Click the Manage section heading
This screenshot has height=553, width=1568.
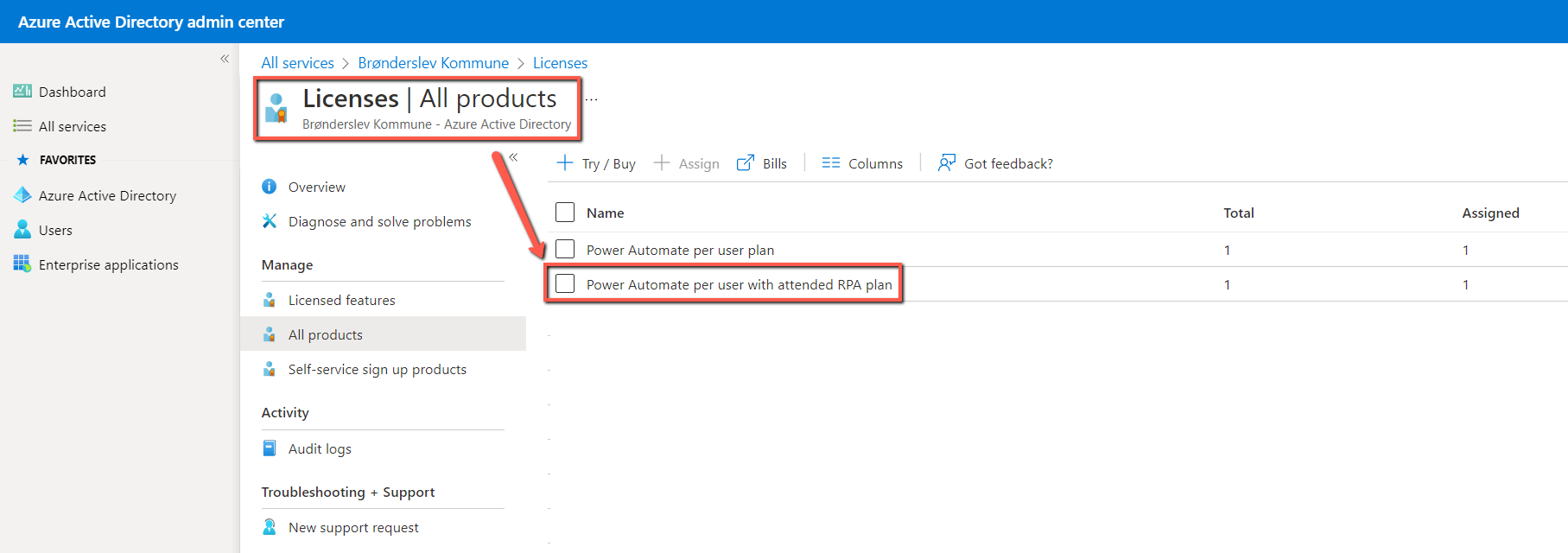pyautogui.click(x=287, y=264)
